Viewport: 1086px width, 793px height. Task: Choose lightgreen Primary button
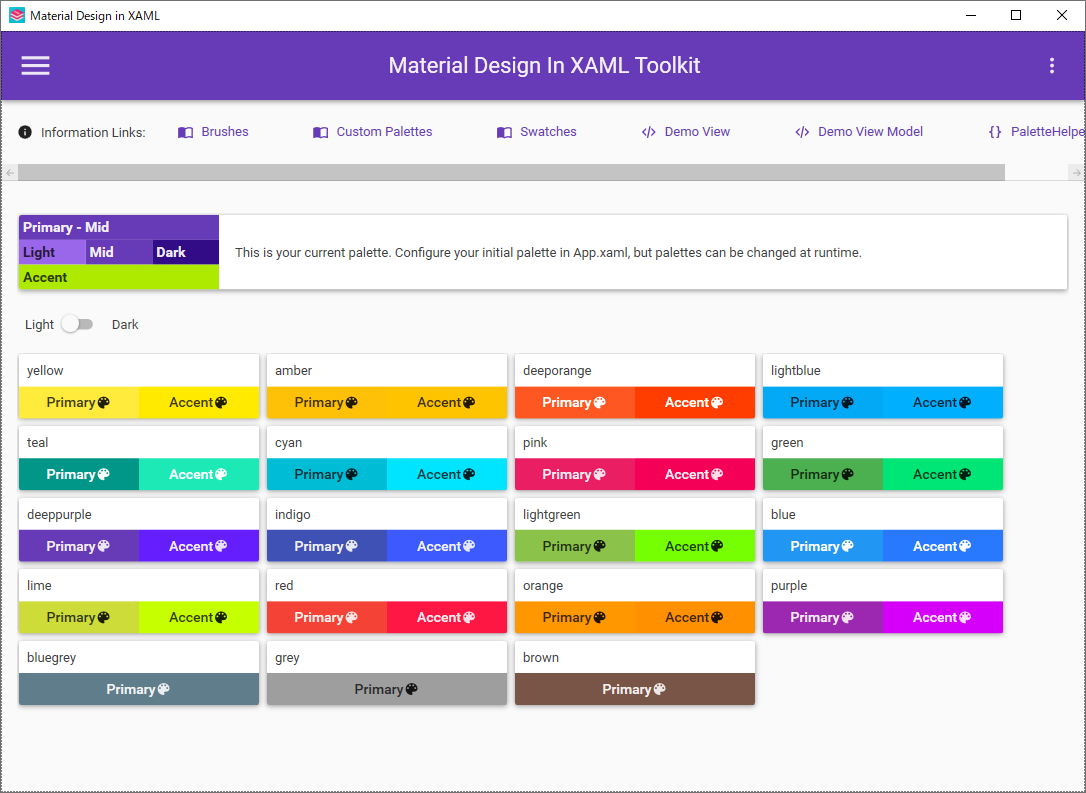[575, 546]
